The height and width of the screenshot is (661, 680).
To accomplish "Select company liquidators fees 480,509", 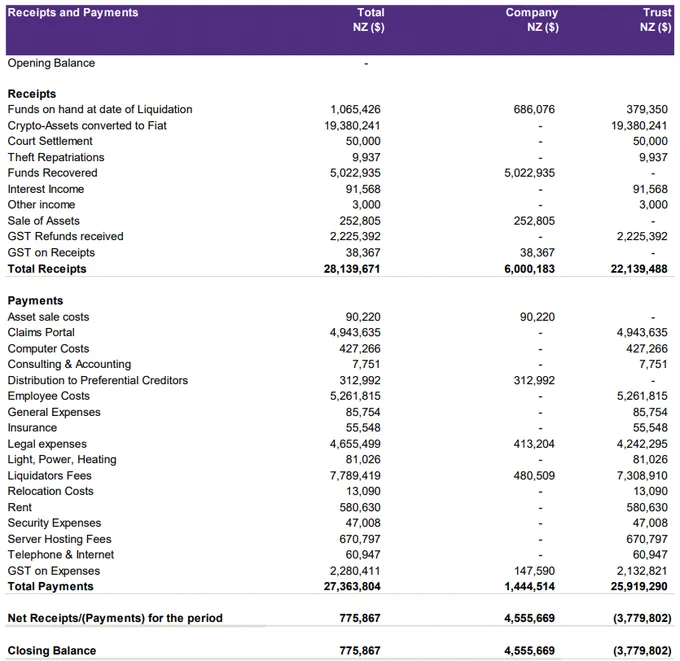I will (x=534, y=476).
